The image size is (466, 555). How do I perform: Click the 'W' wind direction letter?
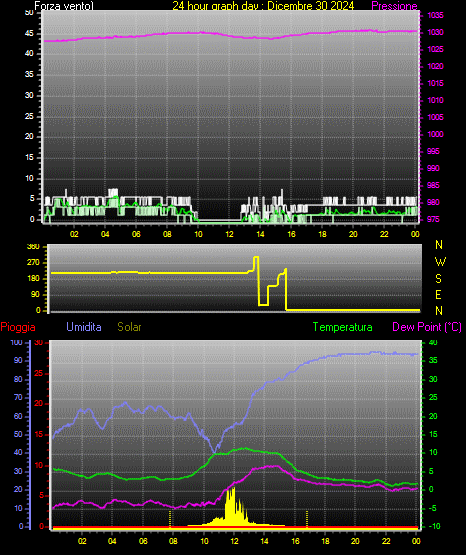[440, 262]
